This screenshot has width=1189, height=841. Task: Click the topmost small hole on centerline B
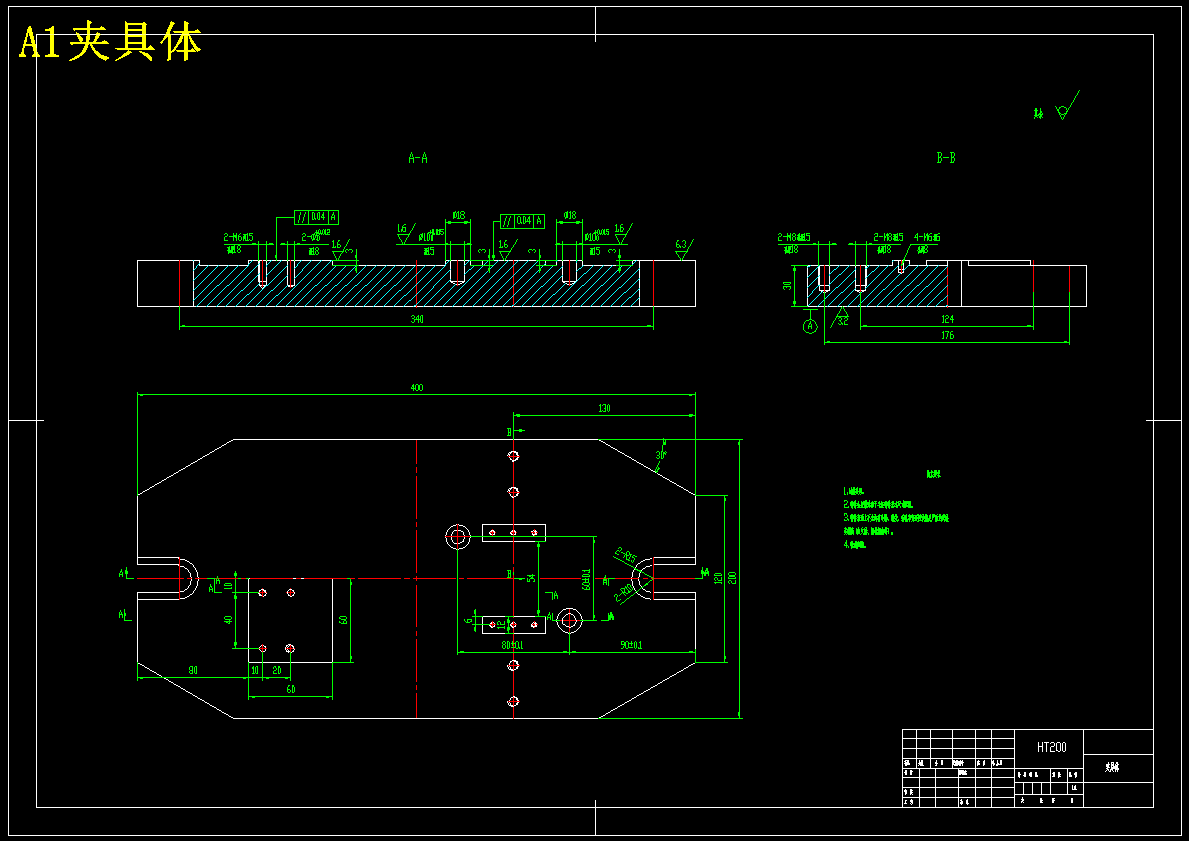(x=513, y=456)
